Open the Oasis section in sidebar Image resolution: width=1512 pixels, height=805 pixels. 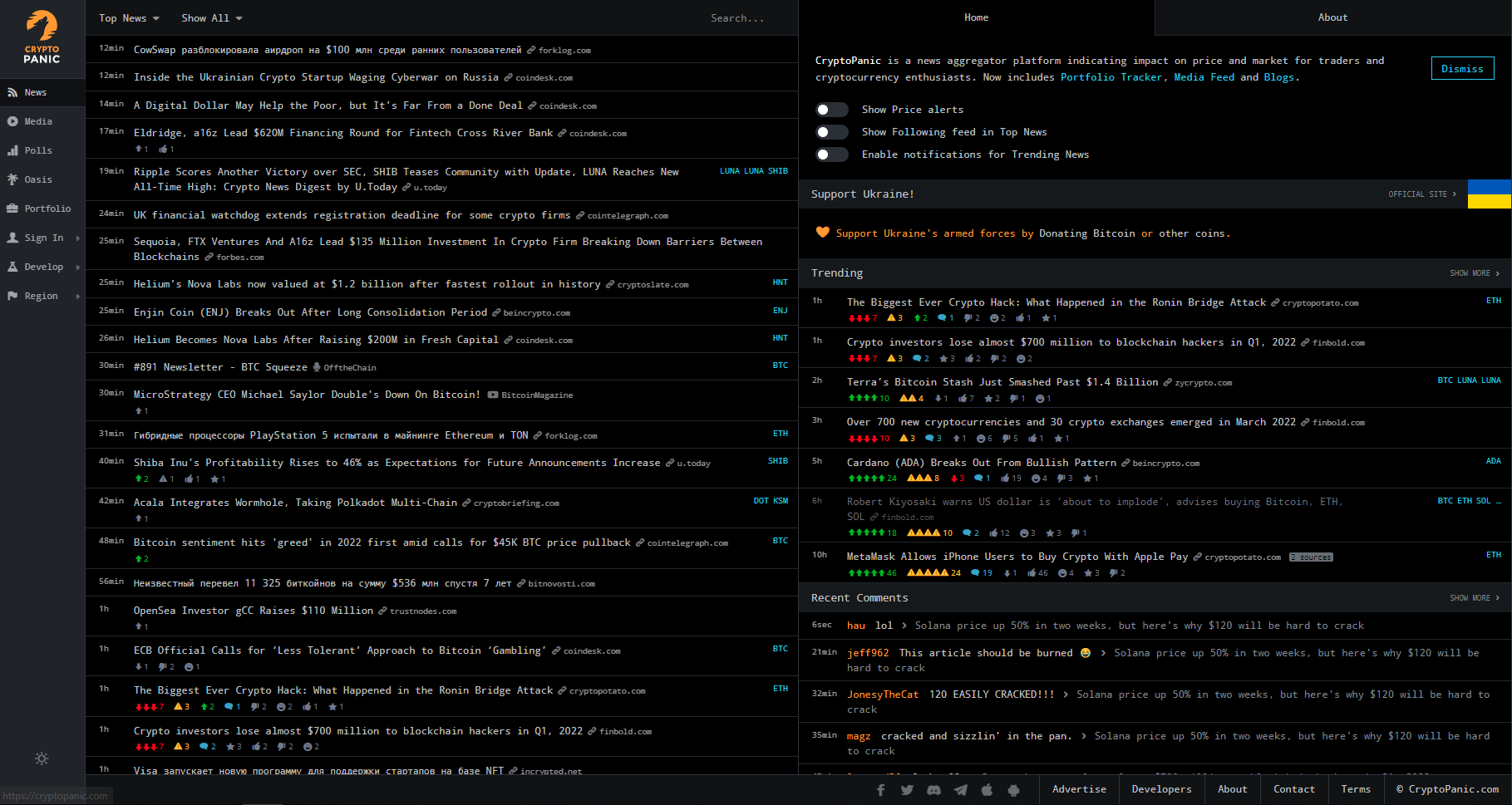pyautogui.click(x=42, y=179)
